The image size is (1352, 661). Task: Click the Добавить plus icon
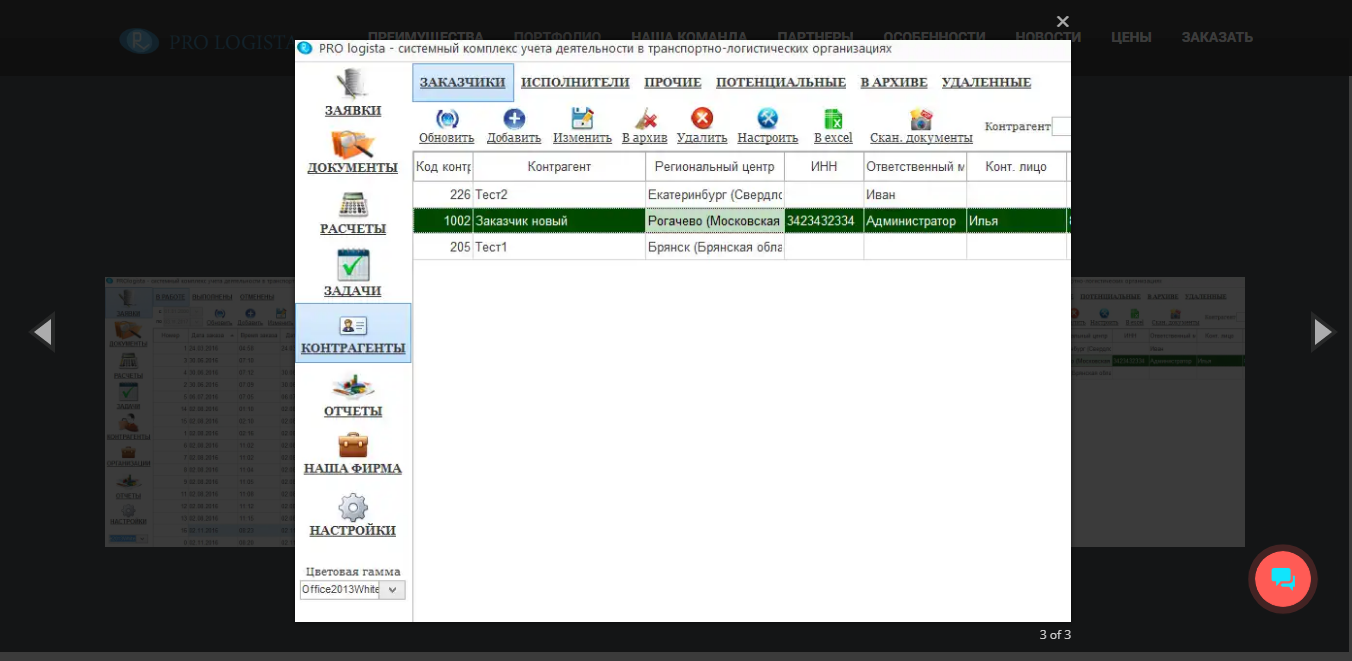coord(514,119)
